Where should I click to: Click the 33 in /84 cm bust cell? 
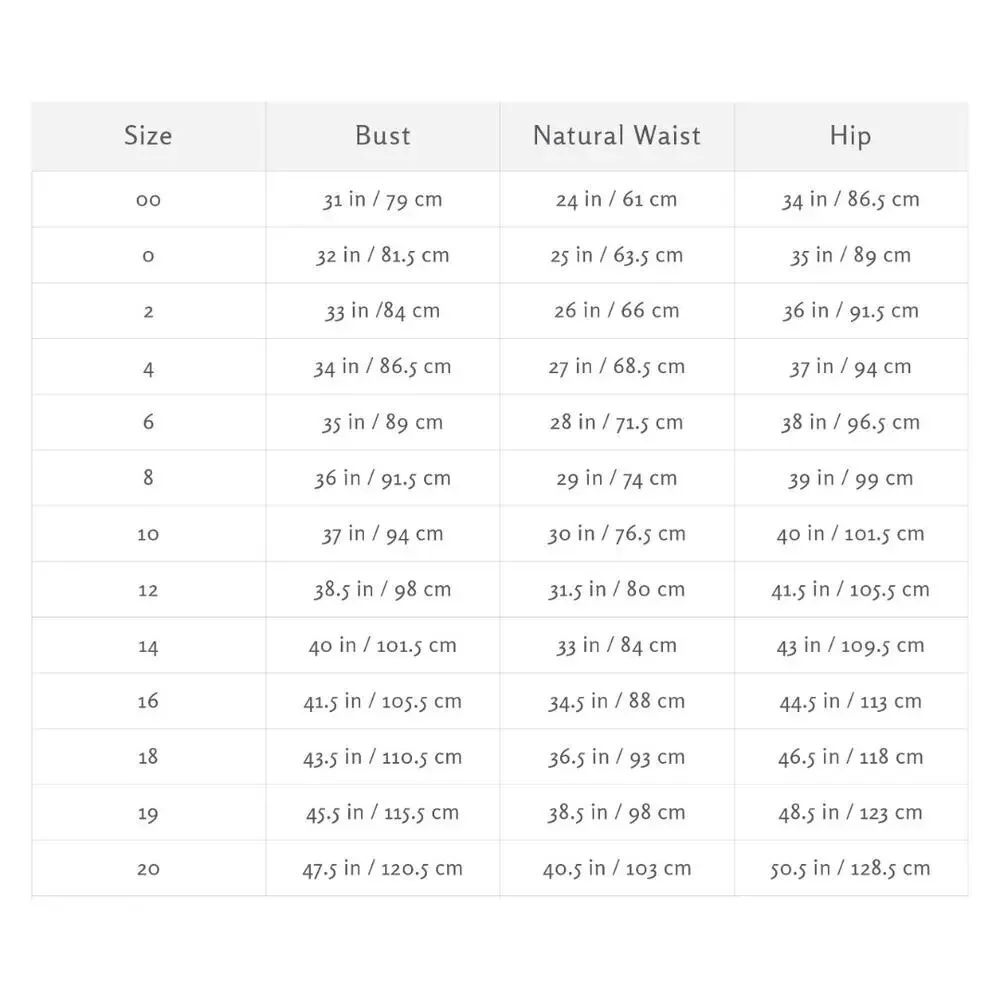point(383,311)
